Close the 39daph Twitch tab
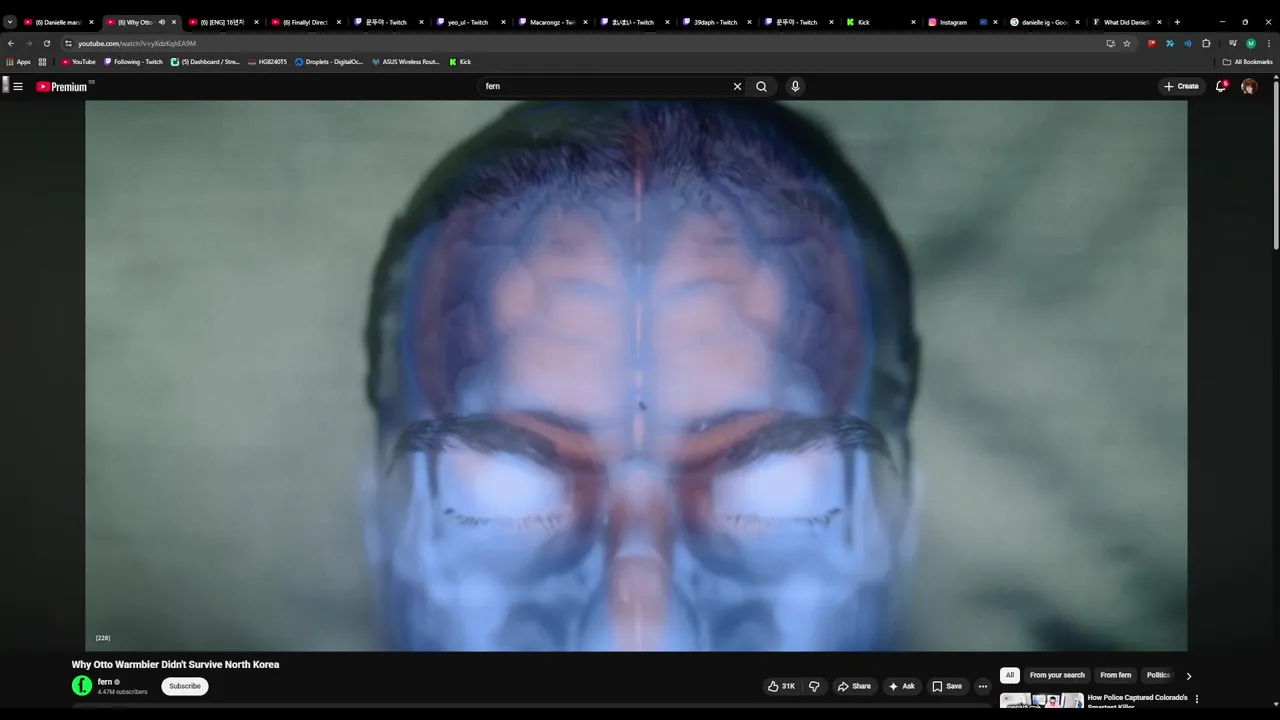The image size is (1280, 720). pos(749,22)
